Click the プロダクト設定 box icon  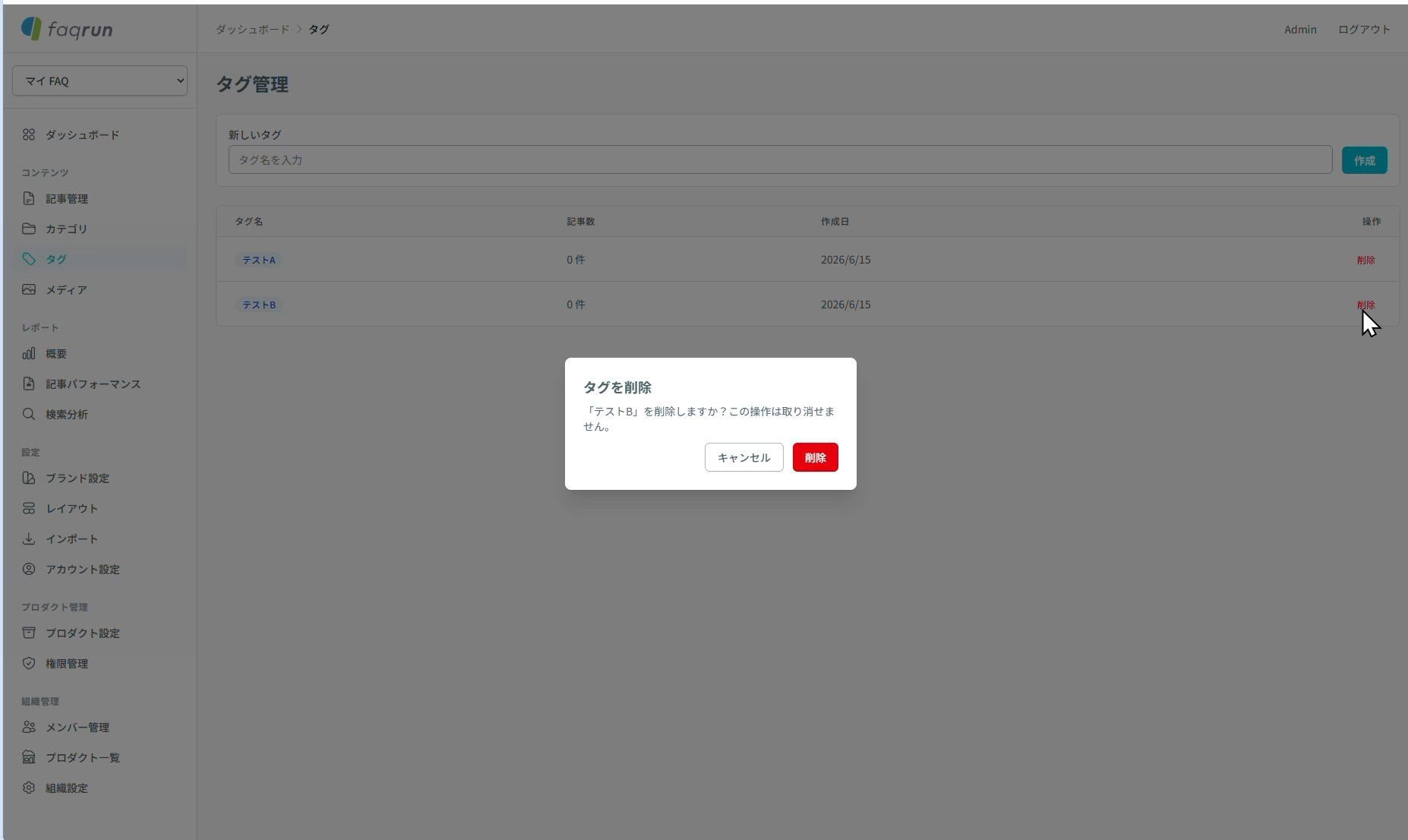(x=29, y=633)
